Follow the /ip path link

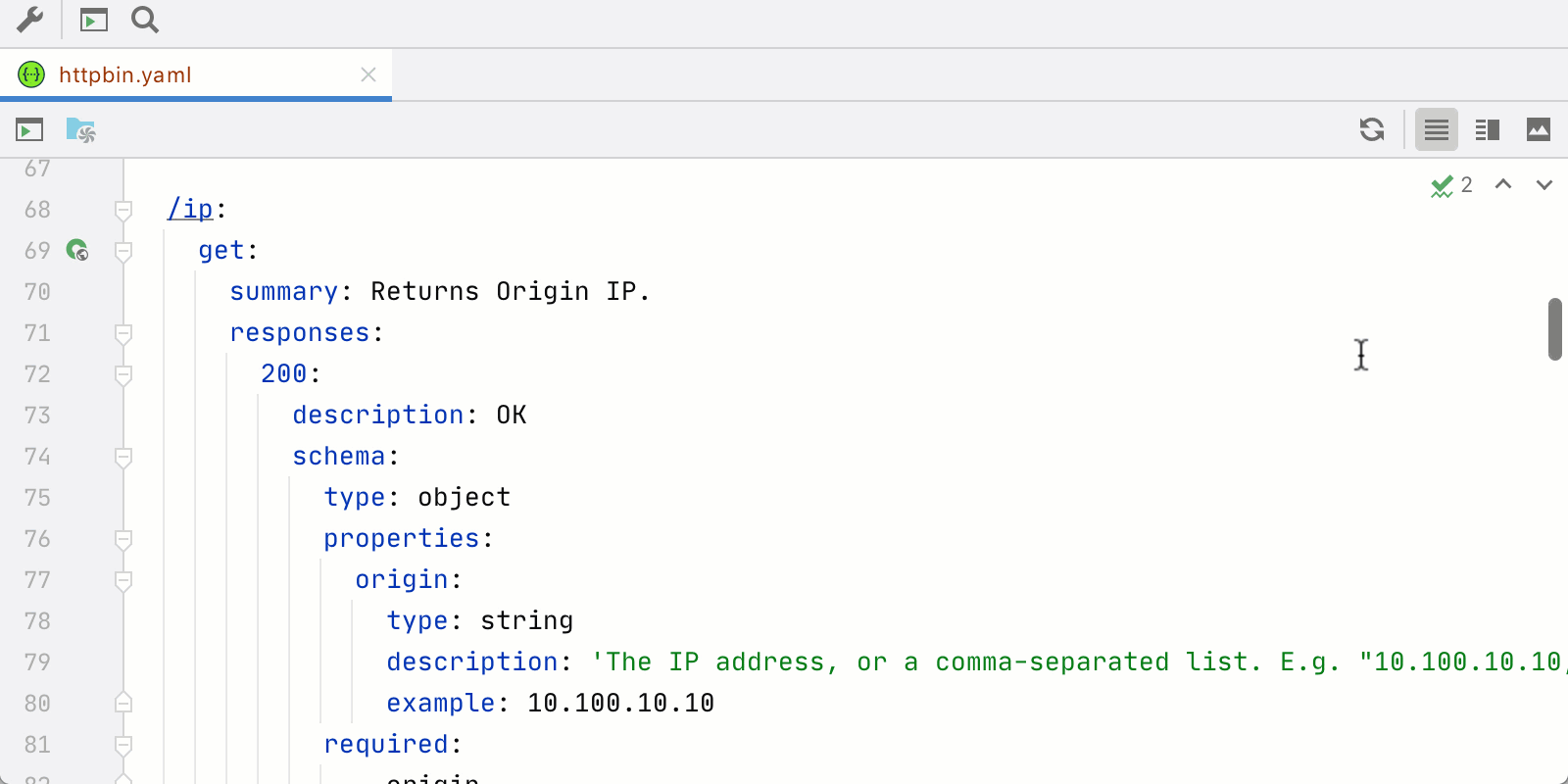[x=190, y=209]
